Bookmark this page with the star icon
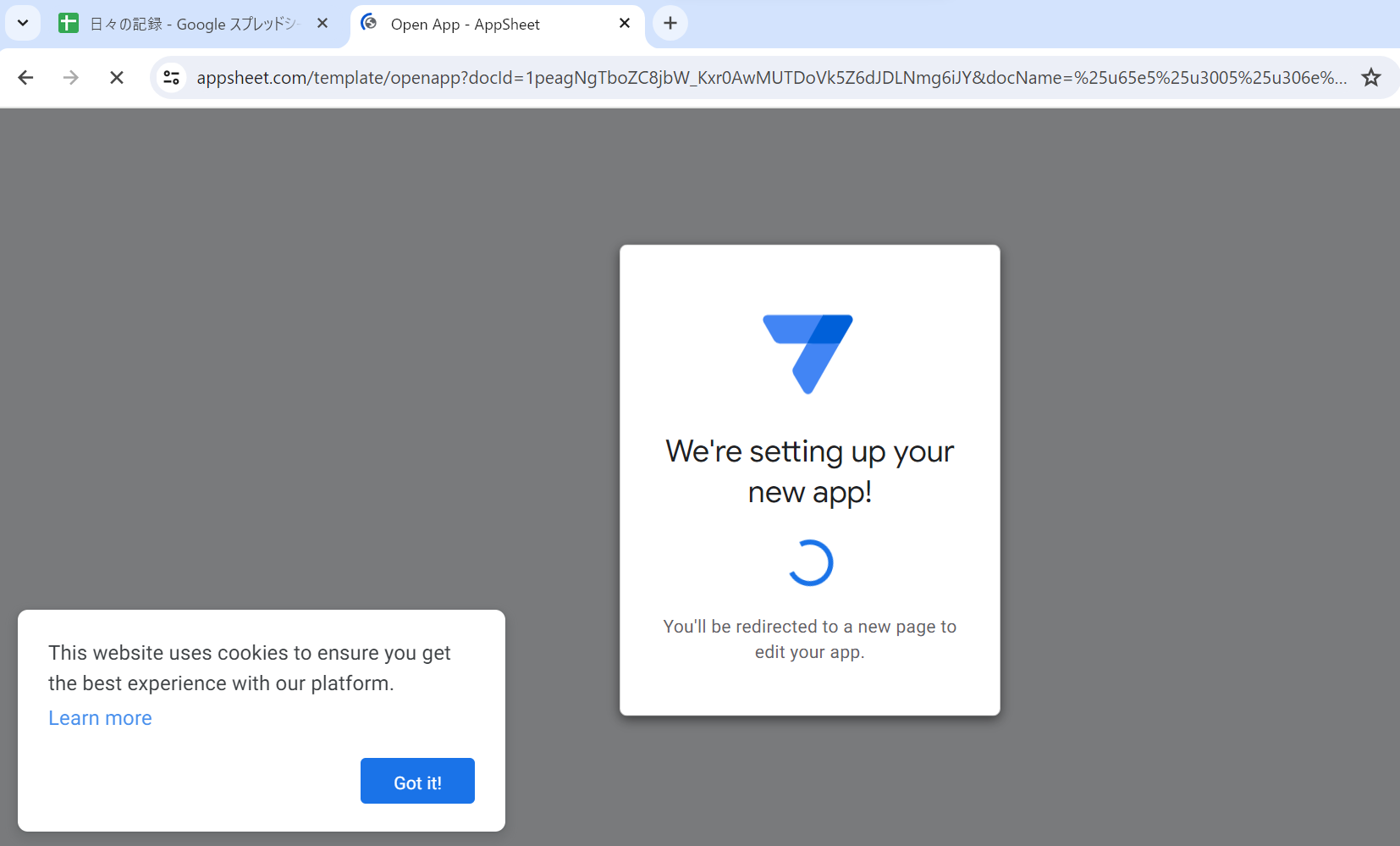Screen dimensions: 1400x846 [1371, 78]
